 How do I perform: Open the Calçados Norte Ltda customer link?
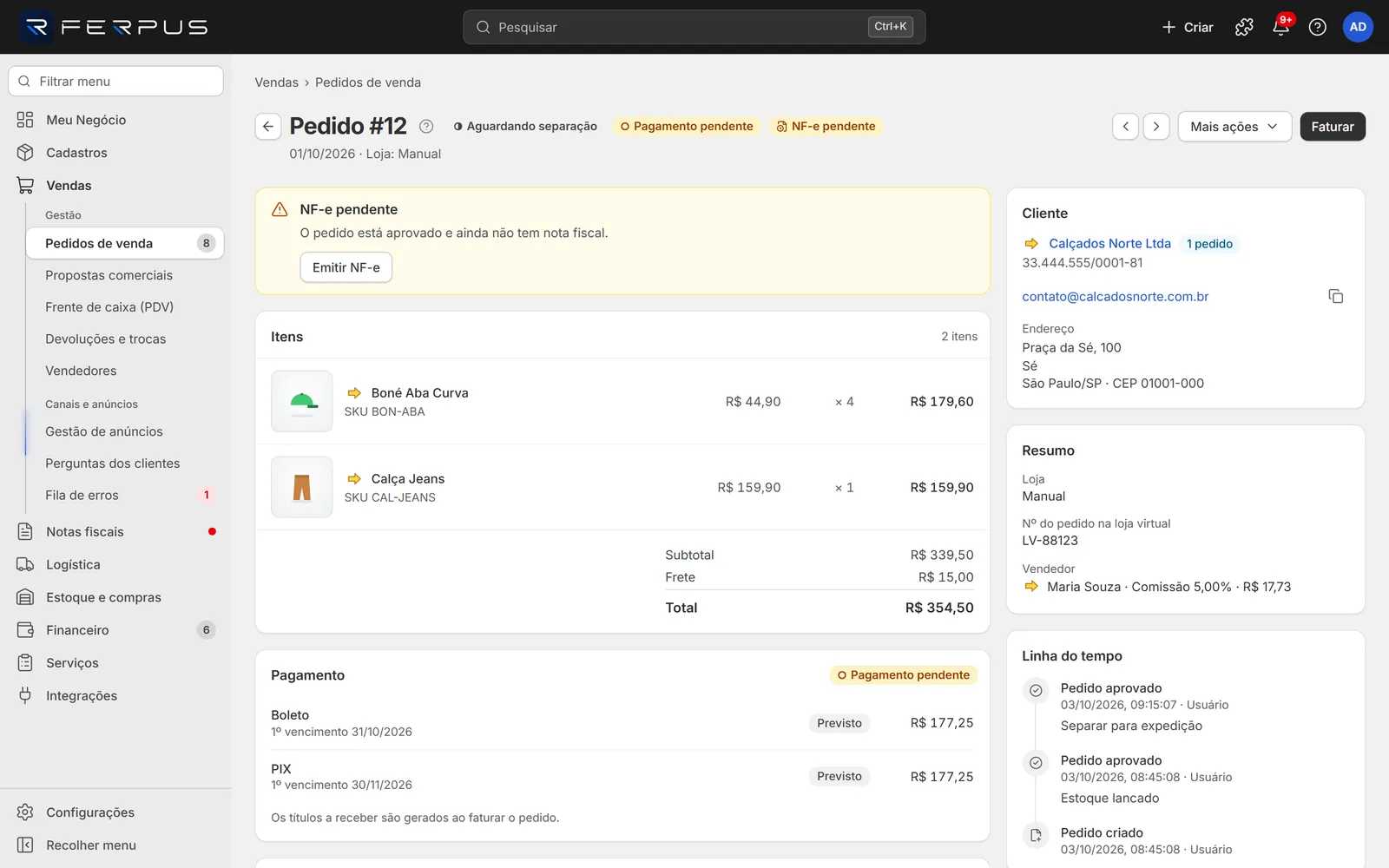coord(1109,244)
